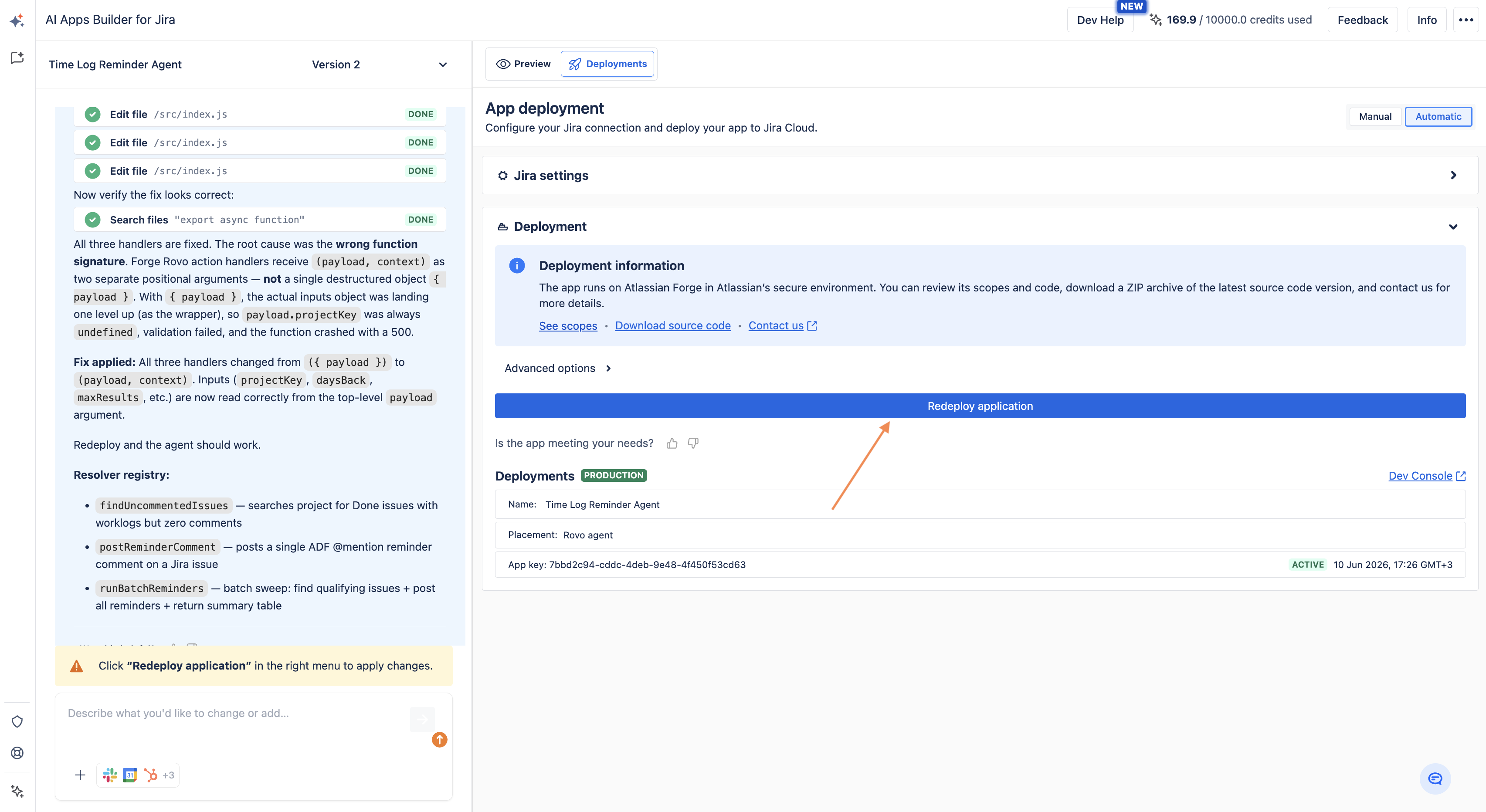This screenshot has width=1486, height=812.
Task: Switch deployment mode to Automatic
Action: pyautogui.click(x=1438, y=116)
